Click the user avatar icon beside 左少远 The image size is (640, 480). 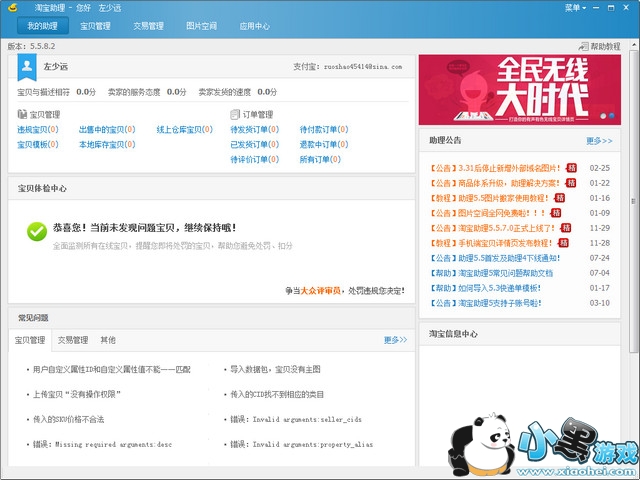(x=27, y=67)
